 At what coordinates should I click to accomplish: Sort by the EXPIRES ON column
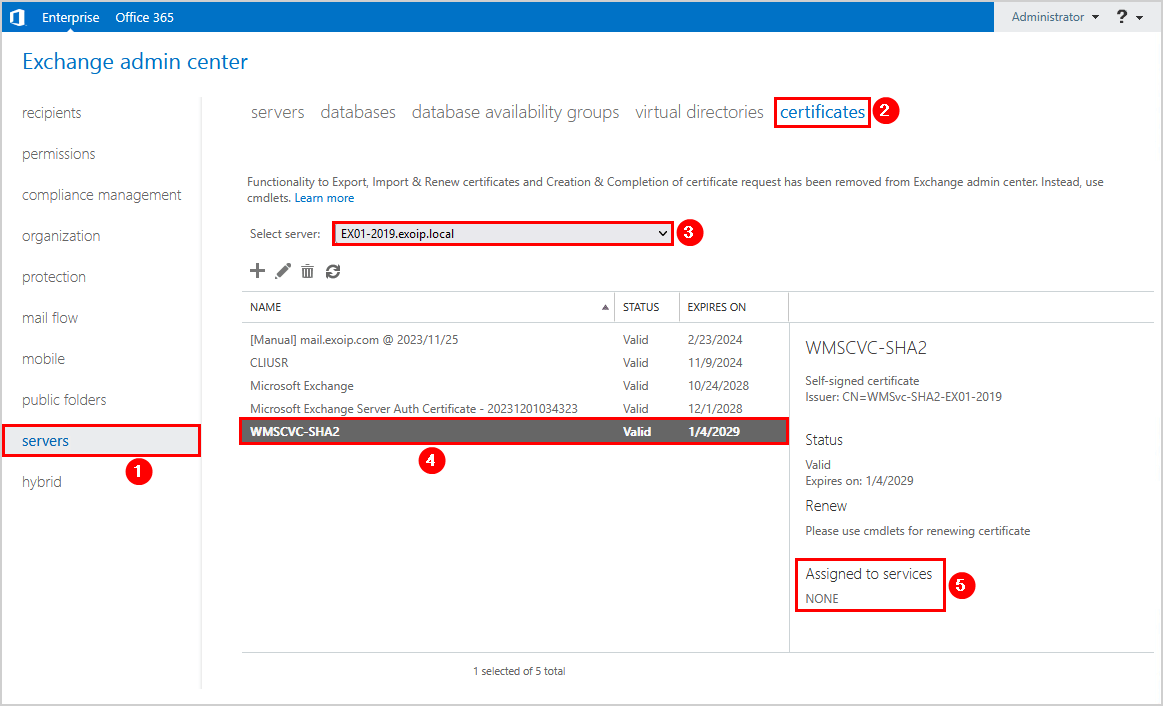715,307
